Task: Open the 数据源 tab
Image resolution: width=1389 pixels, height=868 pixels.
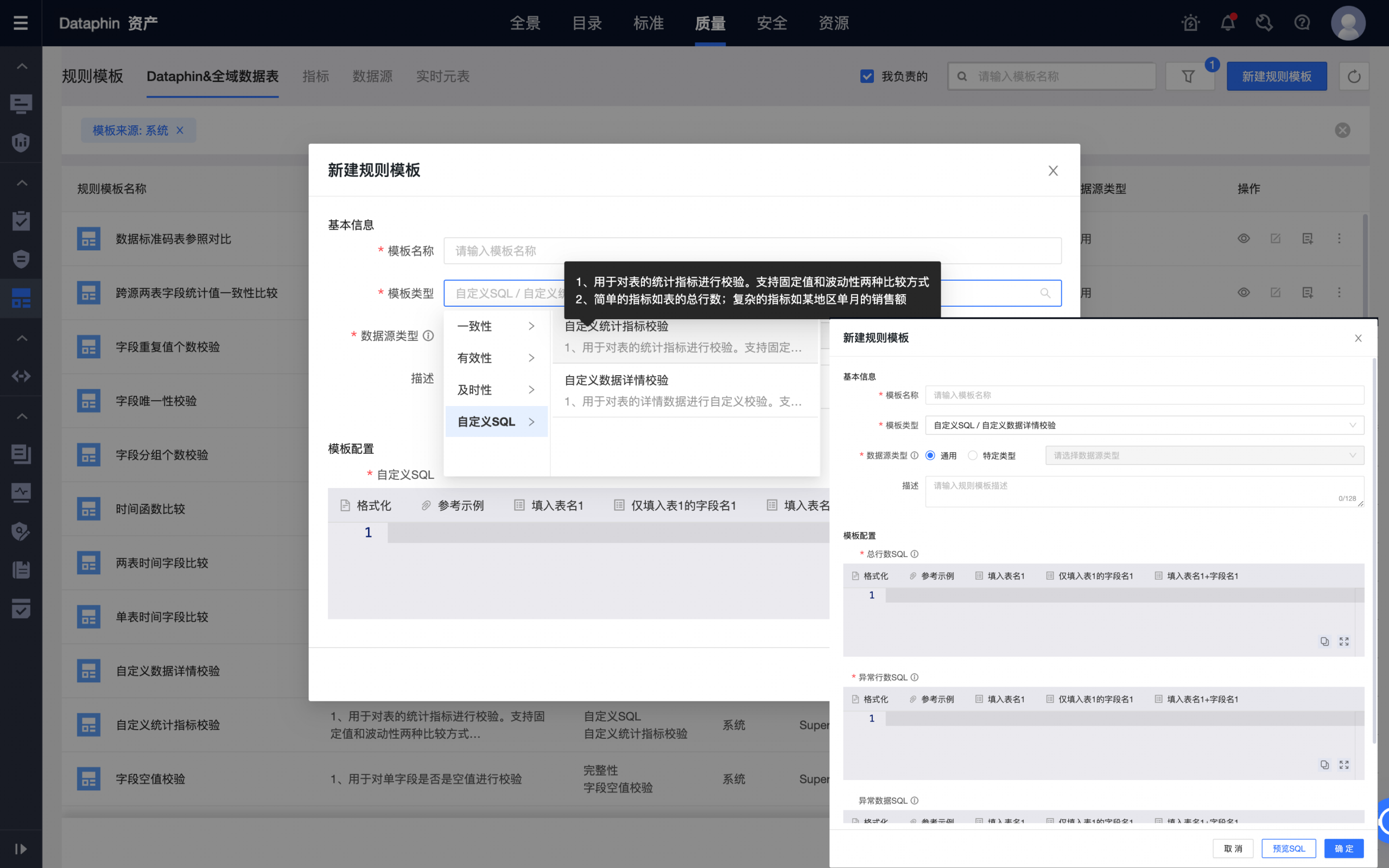Action: [x=372, y=77]
